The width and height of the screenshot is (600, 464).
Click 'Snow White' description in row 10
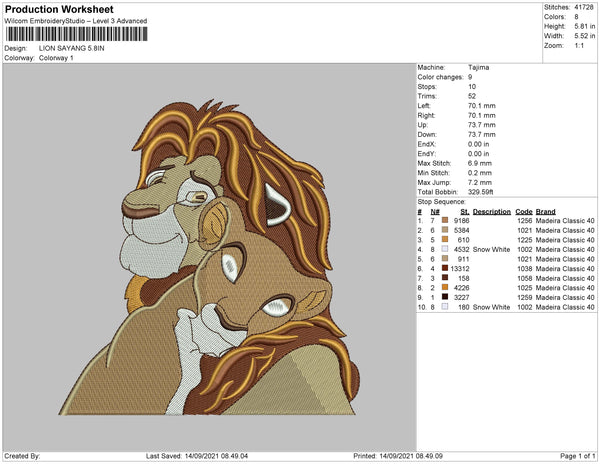[x=491, y=307]
